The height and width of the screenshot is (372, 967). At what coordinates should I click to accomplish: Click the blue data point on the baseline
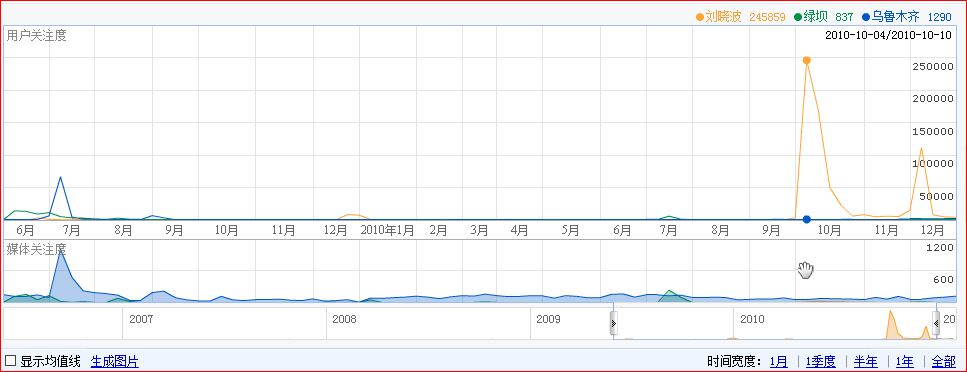pyautogui.click(x=806, y=219)
